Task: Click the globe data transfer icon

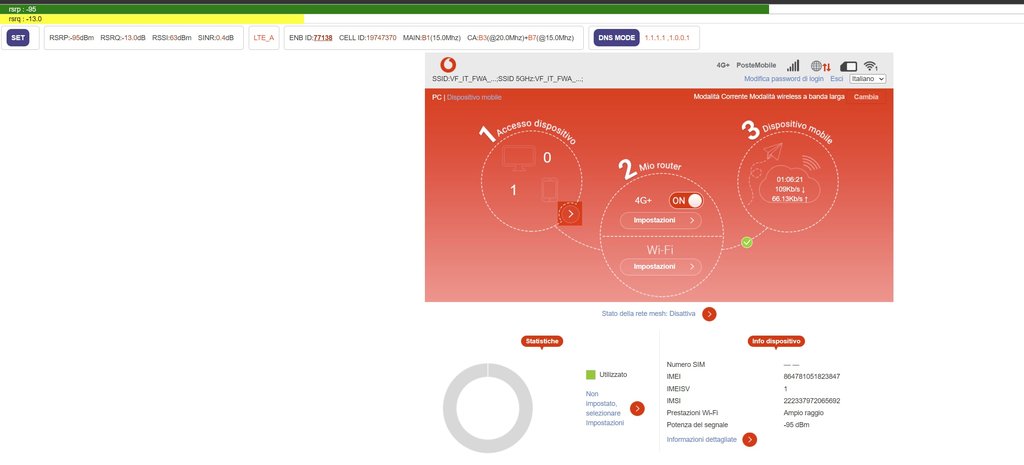Action: pos(821,66)
